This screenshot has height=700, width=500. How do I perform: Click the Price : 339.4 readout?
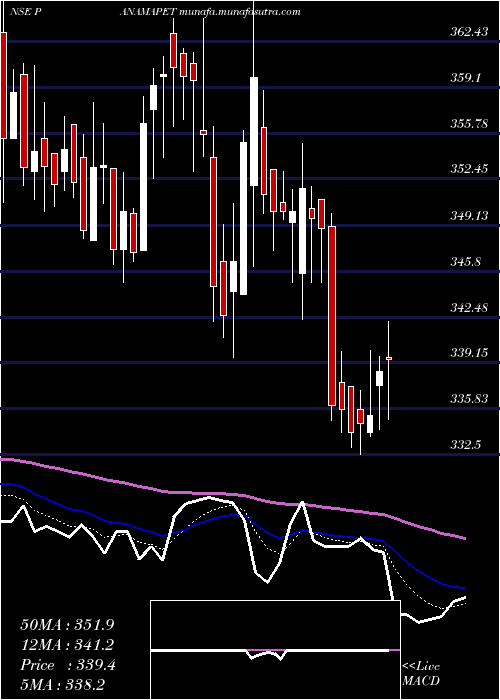coord(68,665)
